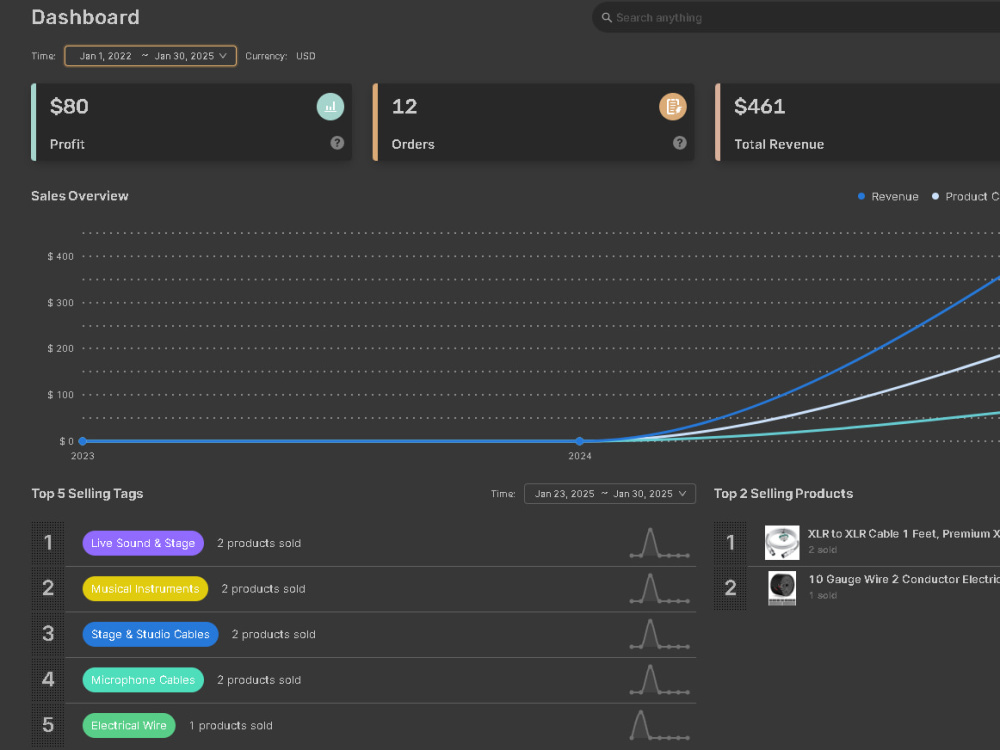Image resolution: width=1000 pixels, height=750 pixels.
Task: Click the USD currency value
Action: click(x=305, y=56)
